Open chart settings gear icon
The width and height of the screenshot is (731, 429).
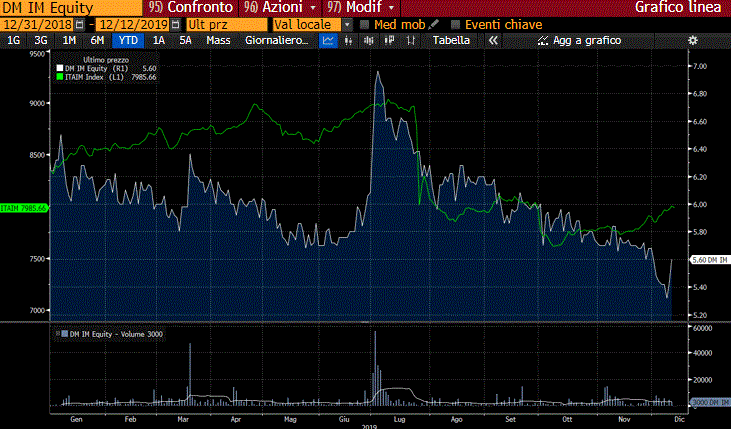pos(691,40)
